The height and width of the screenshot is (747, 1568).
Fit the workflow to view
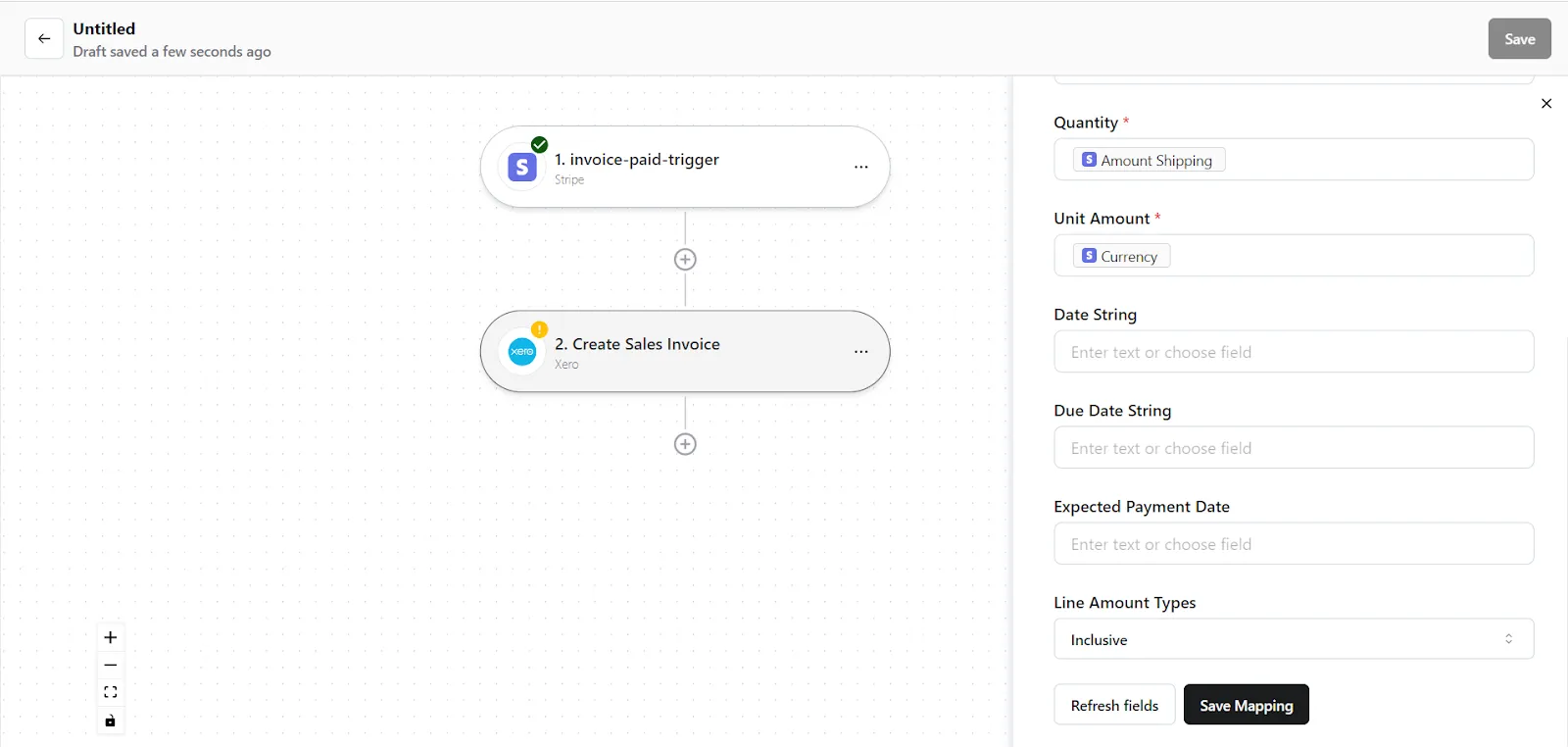[111, 692]
